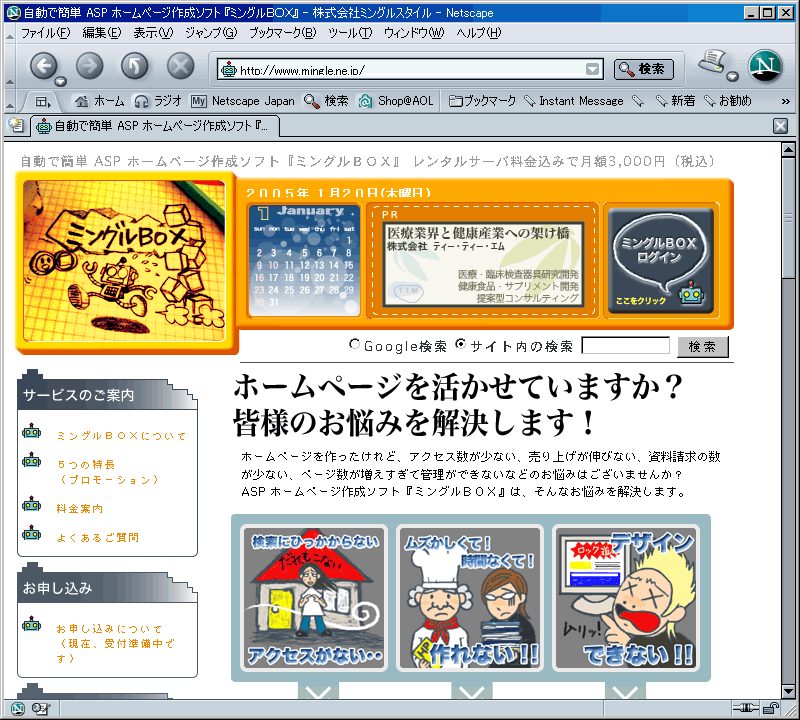Open the 新着 toolbar bookmark
Viewport: 800px width, 720px height.
(676, 101)
